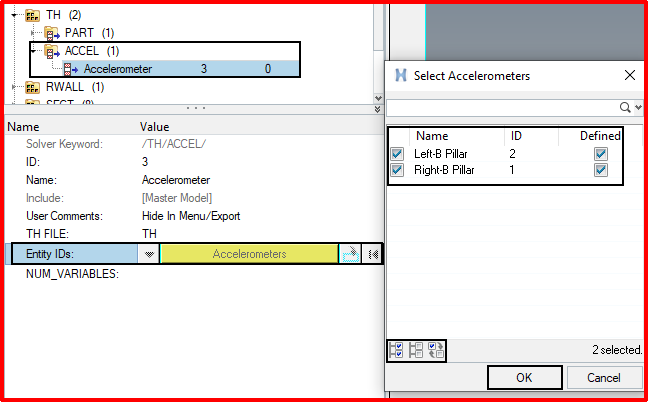Click the search input field in dialog
This screenshot has height=402, width=648.
(502, 108)
